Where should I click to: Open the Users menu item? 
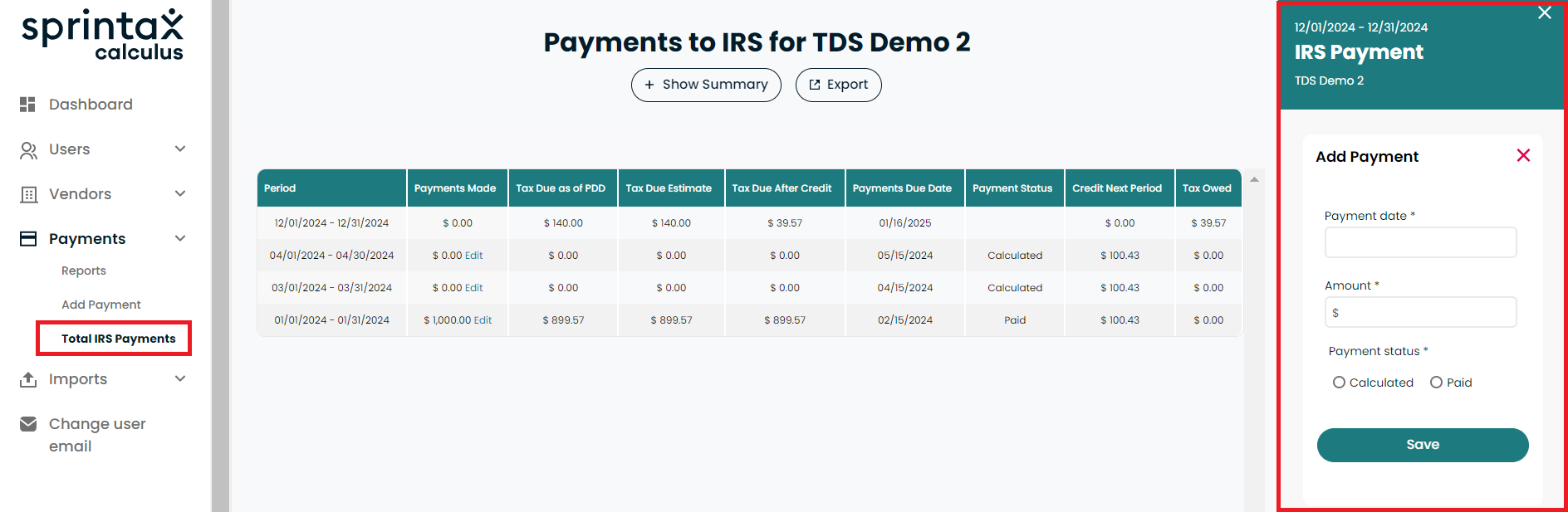pos(70,149)
